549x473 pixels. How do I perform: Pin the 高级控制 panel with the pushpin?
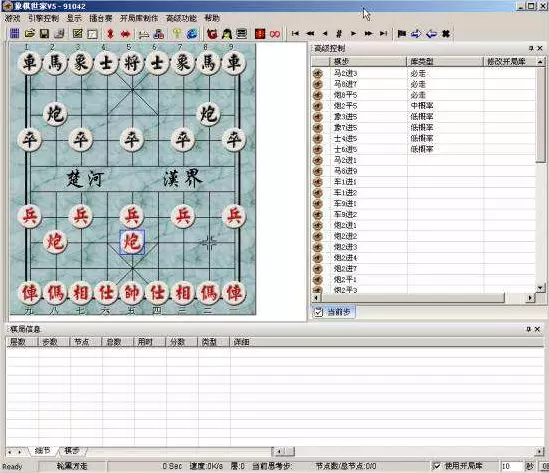point(531,48)
